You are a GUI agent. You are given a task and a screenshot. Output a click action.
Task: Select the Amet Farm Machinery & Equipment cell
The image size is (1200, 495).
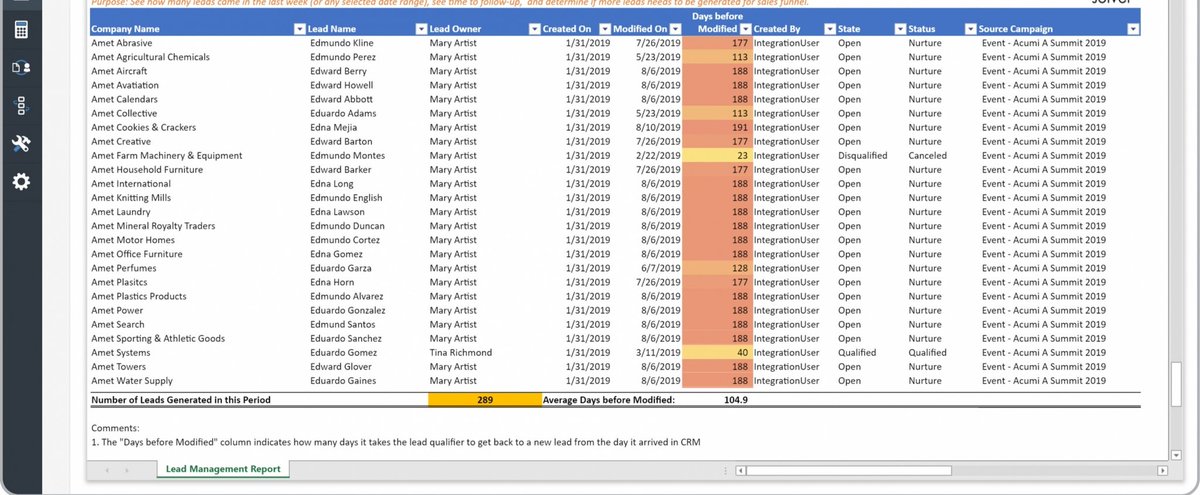[x=167, y=156]
